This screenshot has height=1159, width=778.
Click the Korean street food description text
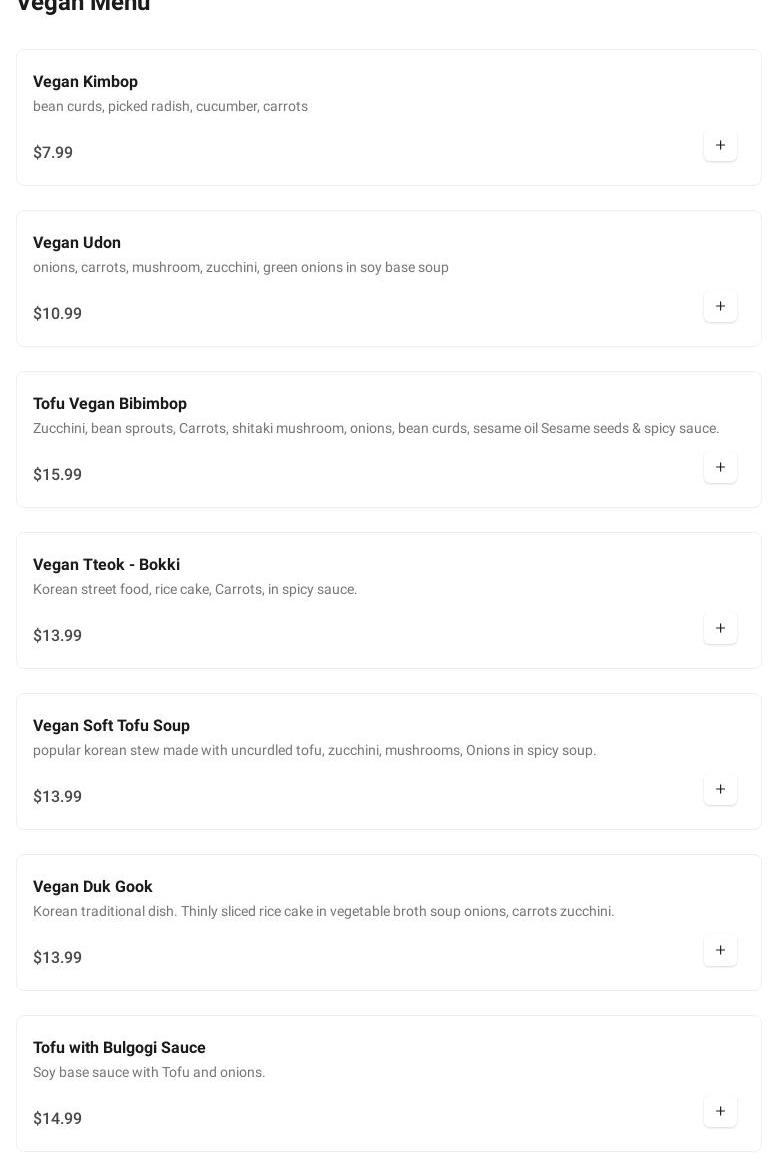coord(195,590)
